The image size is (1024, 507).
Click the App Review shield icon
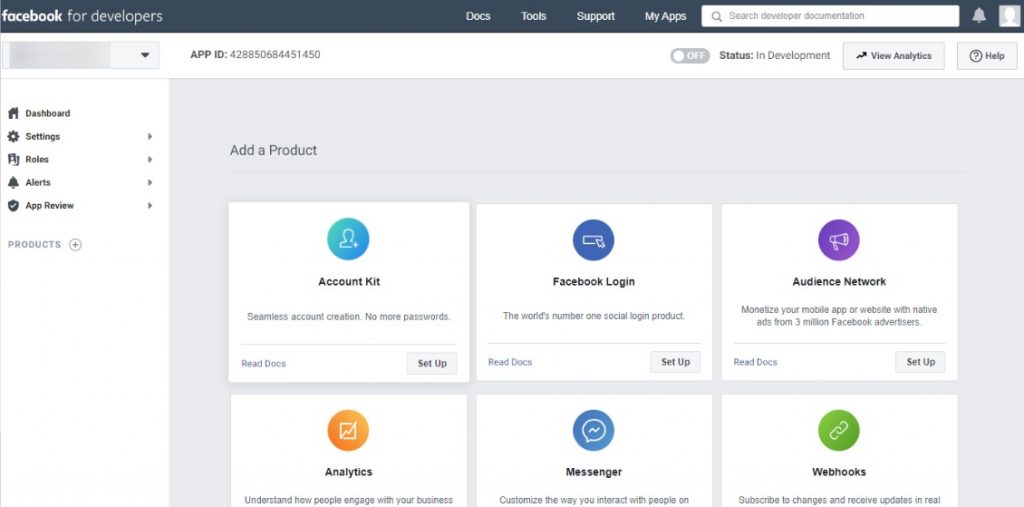[x=13, y=205]
